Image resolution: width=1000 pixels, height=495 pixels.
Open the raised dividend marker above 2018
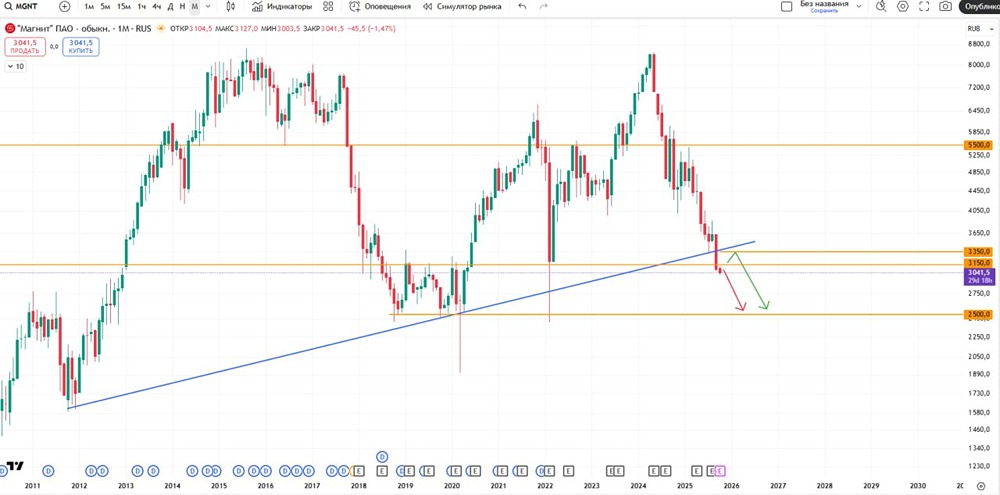coord(382,456)
